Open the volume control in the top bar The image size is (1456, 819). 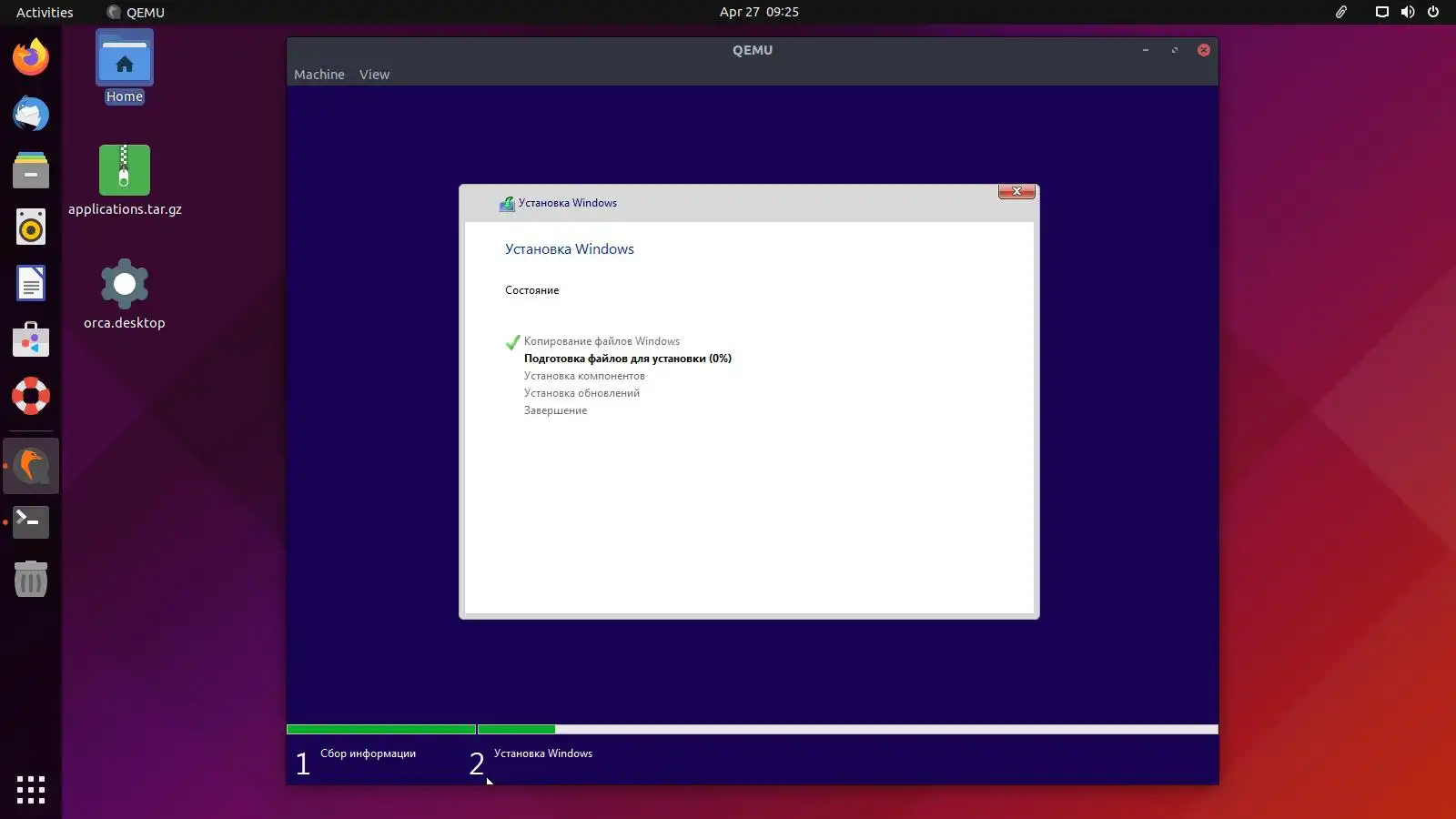point(1408,12)
